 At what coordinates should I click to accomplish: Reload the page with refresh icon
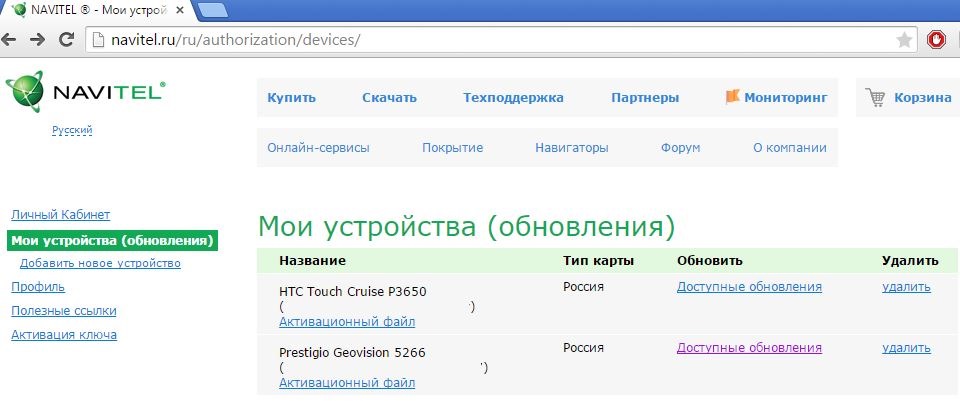66,40
